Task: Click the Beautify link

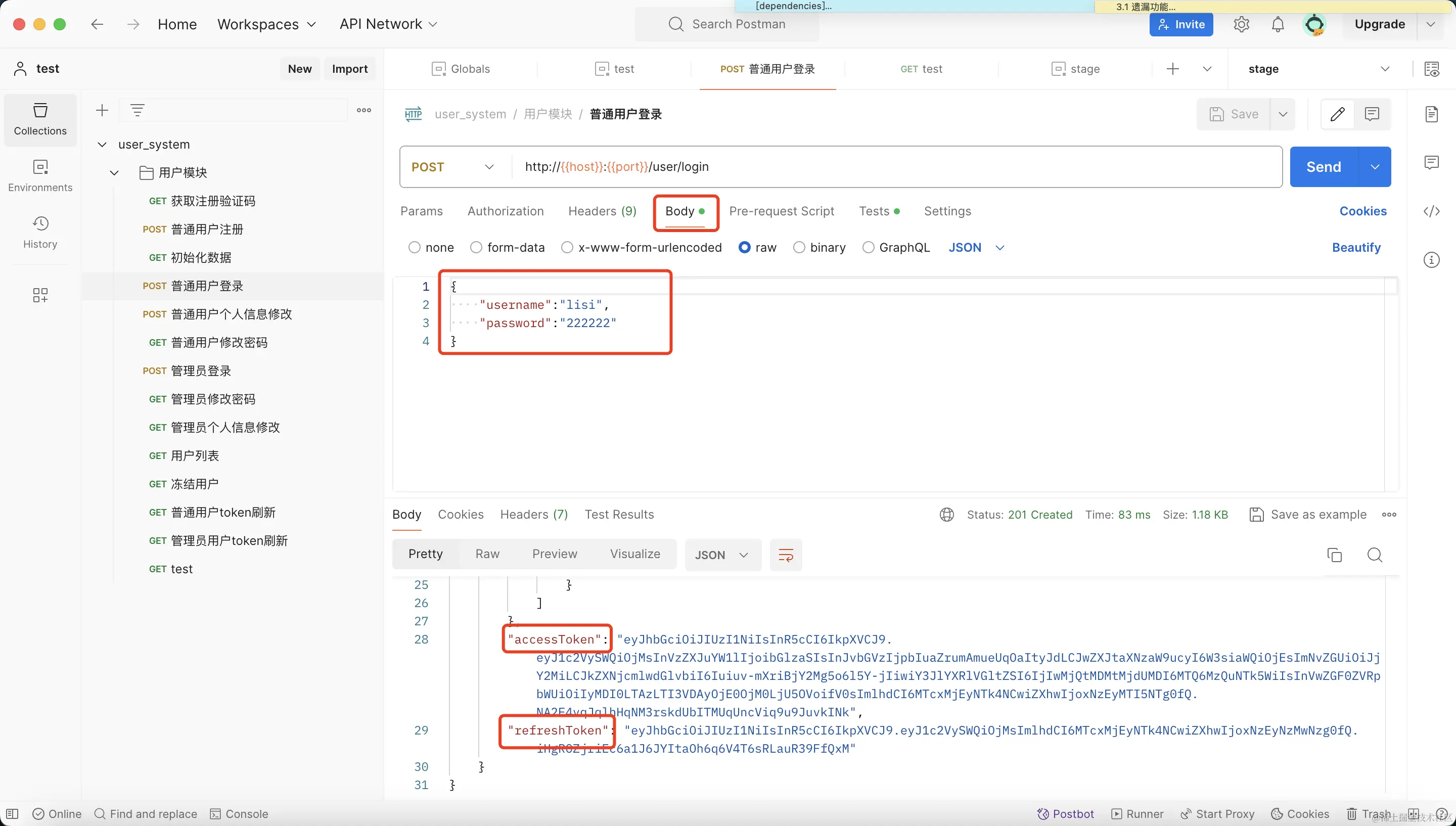Action: click(1355, 247)
